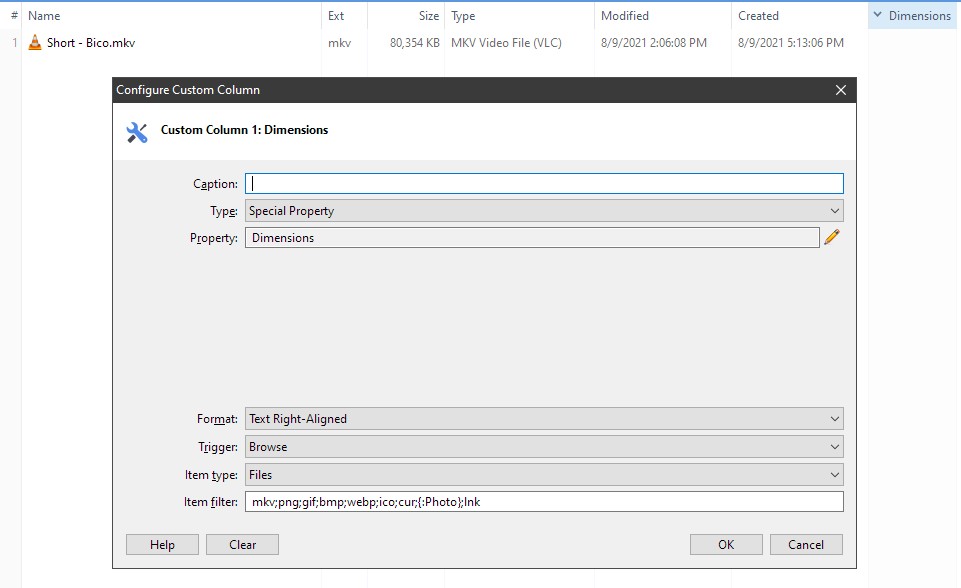Click the pencil icon to edit Property
The height and width of the screenshot is (588, 961).
point(831,238)
